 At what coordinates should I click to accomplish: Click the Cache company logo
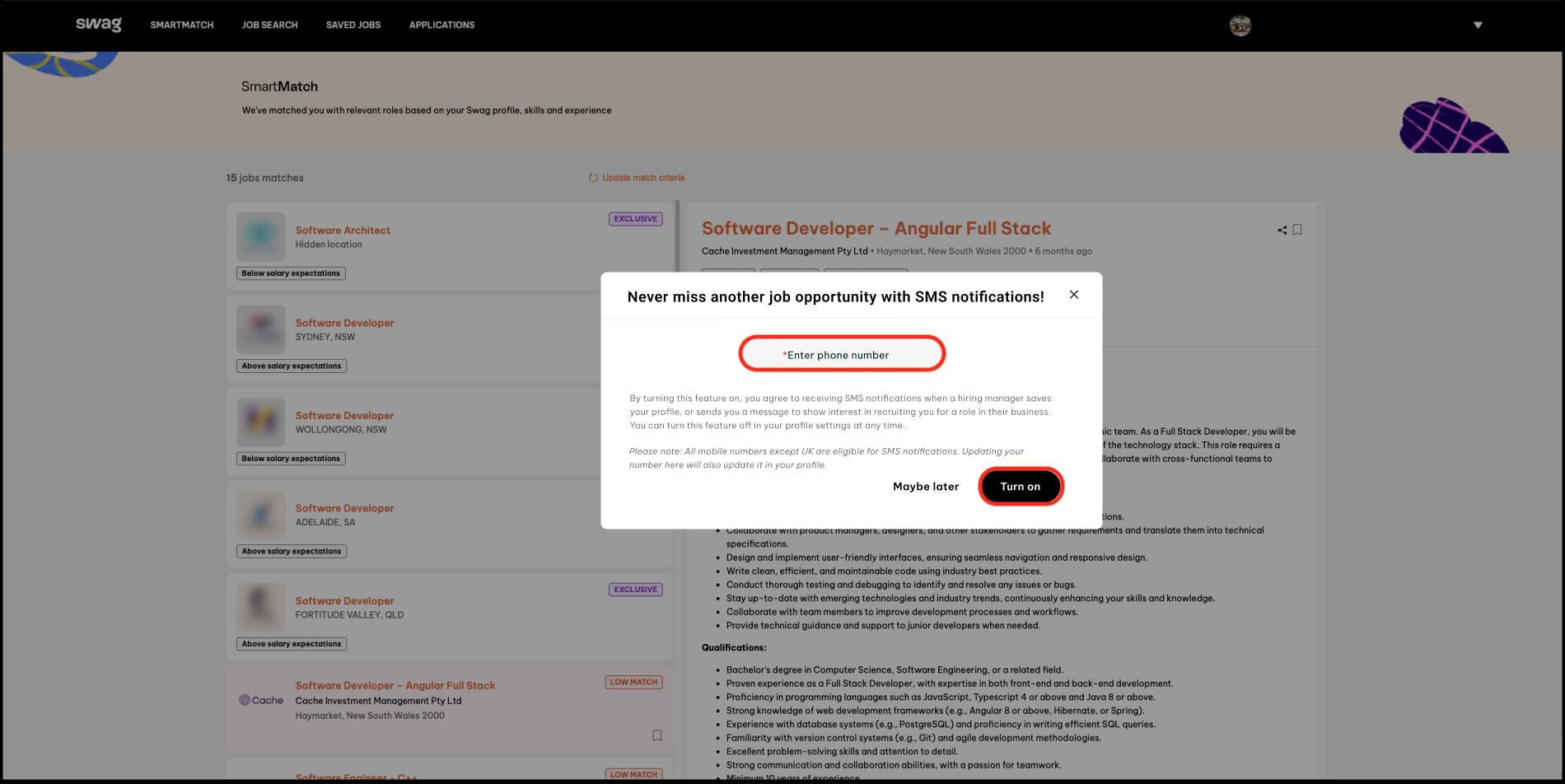click(261, 700)
